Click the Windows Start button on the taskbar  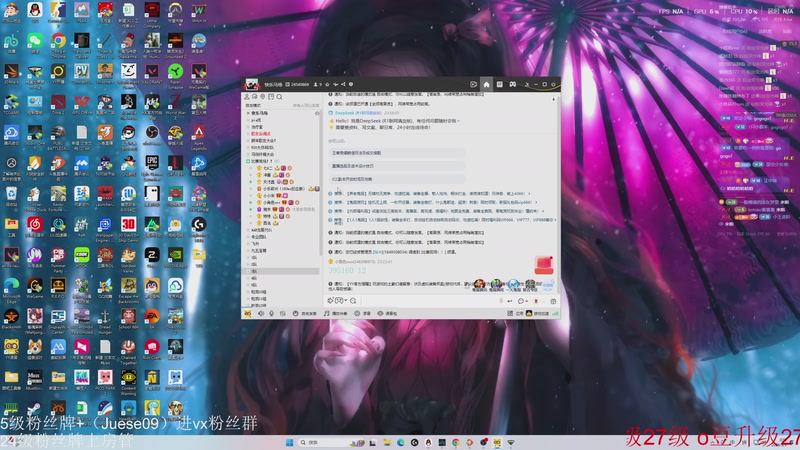289,442
